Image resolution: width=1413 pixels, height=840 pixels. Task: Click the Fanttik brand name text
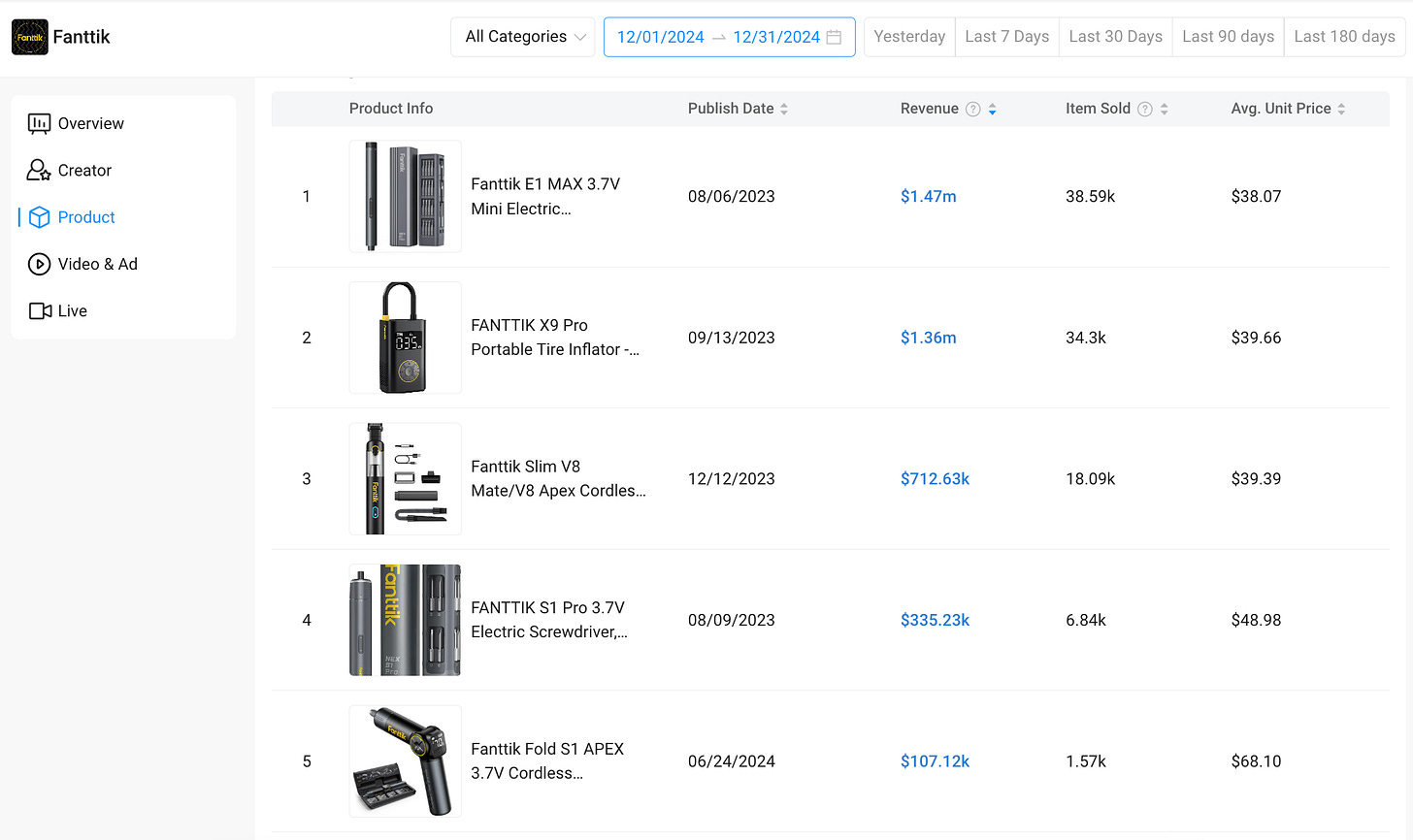point(82,37)
